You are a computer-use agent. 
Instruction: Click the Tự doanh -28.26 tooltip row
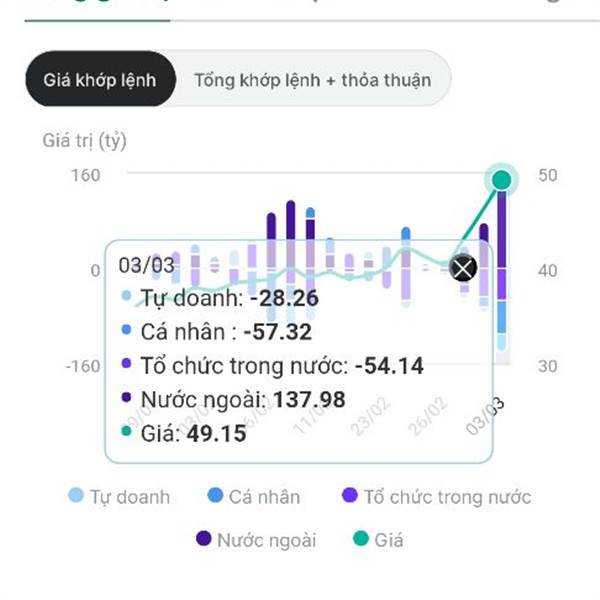pyautogui.click(x=220, y=298)
